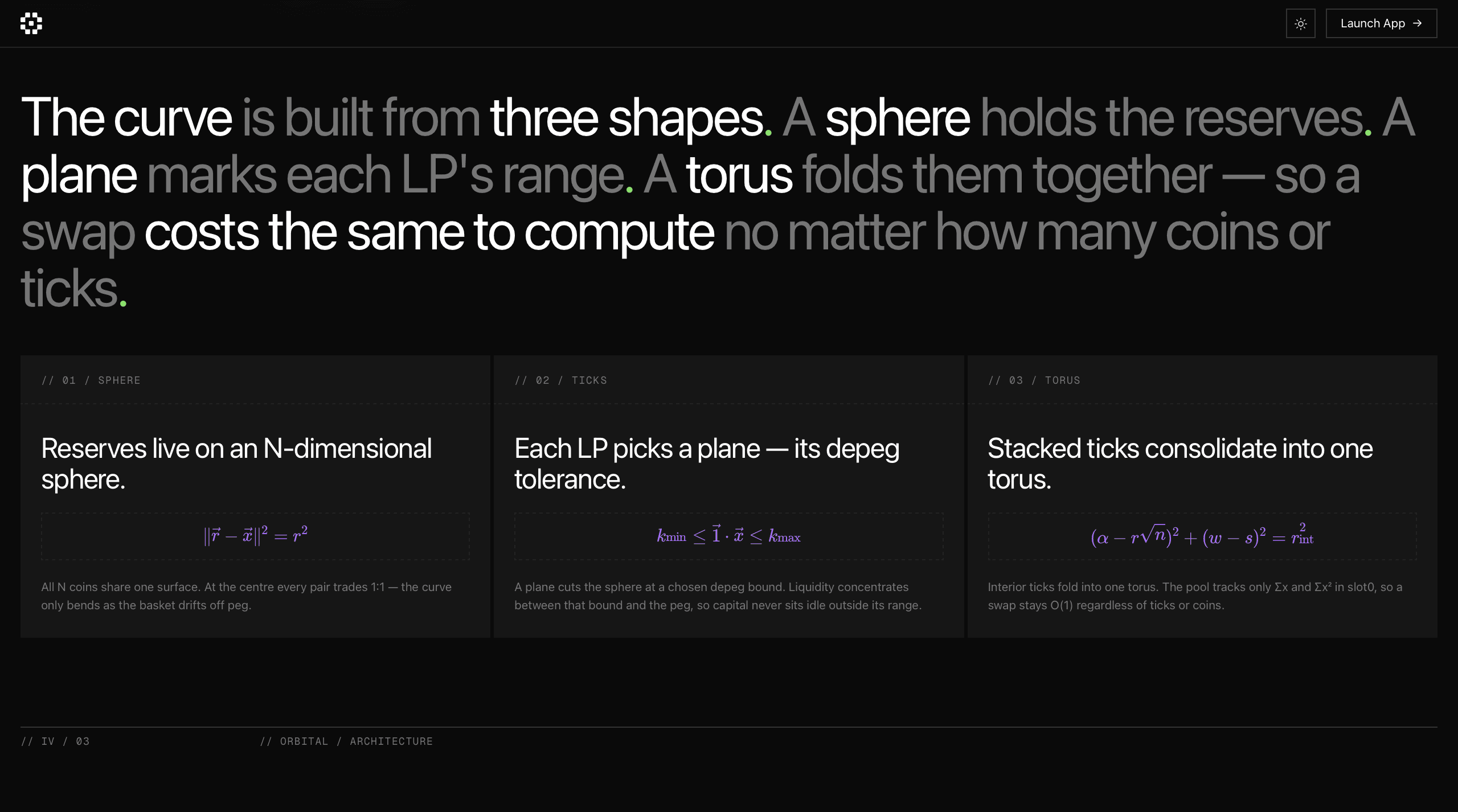1458x812 pixels.
Task: Select the 03 / TORUS card label
Action: (1034, 380)
